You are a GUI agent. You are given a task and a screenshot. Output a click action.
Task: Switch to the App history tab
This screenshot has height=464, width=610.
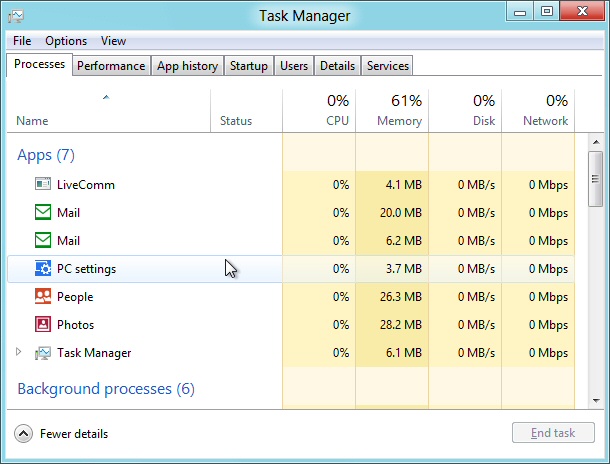click(x=188, y=66)
